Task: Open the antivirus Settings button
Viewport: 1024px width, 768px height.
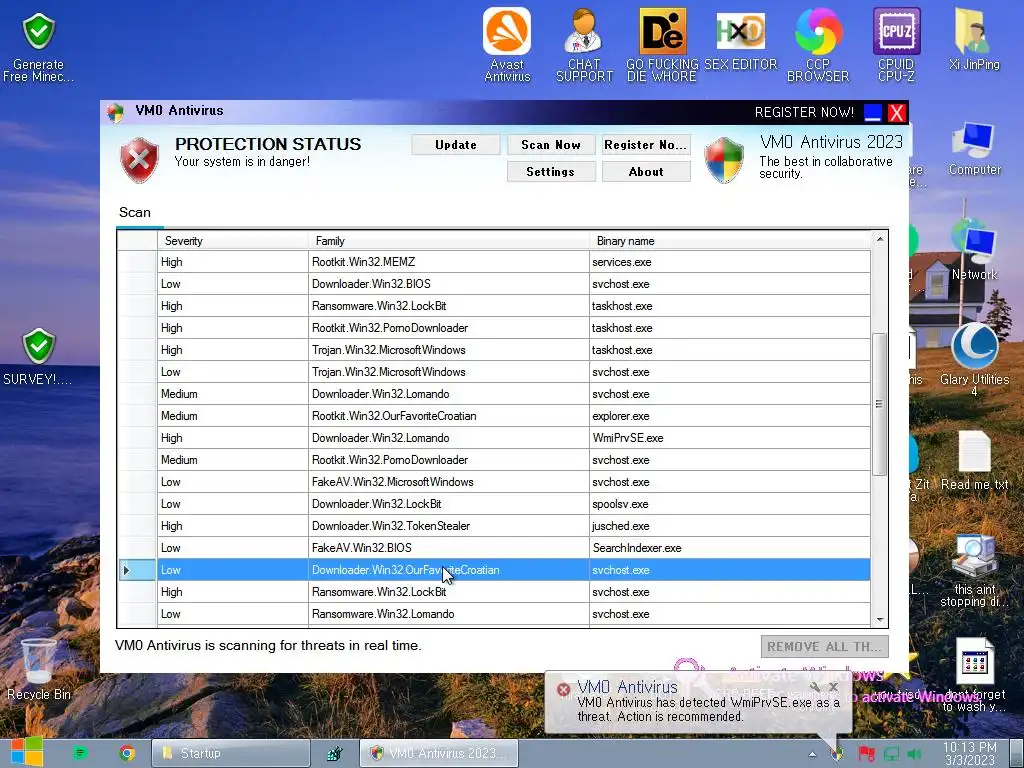Action: [551, 172]
